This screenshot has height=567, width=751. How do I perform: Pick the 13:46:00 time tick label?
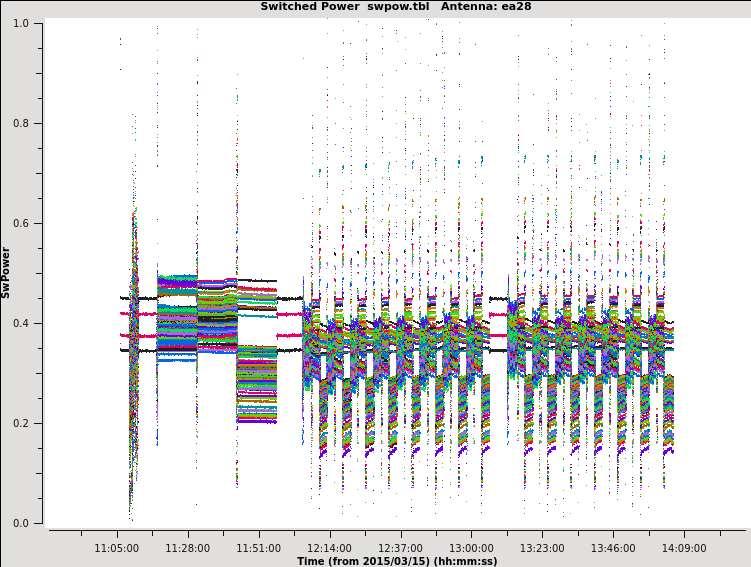pos(613,548)
